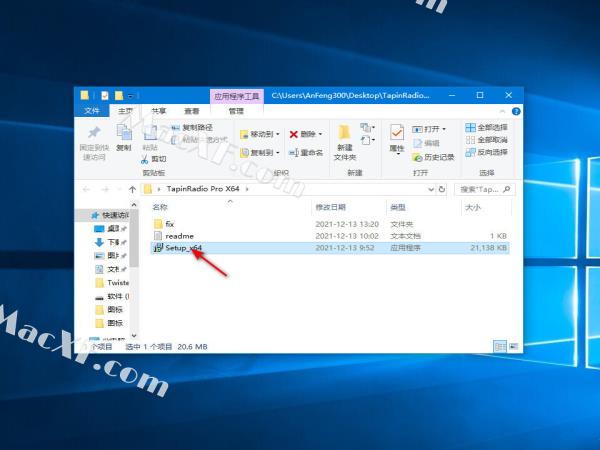Click 粘贴快捷方式 paste shortcut button

tap(199, 140)
